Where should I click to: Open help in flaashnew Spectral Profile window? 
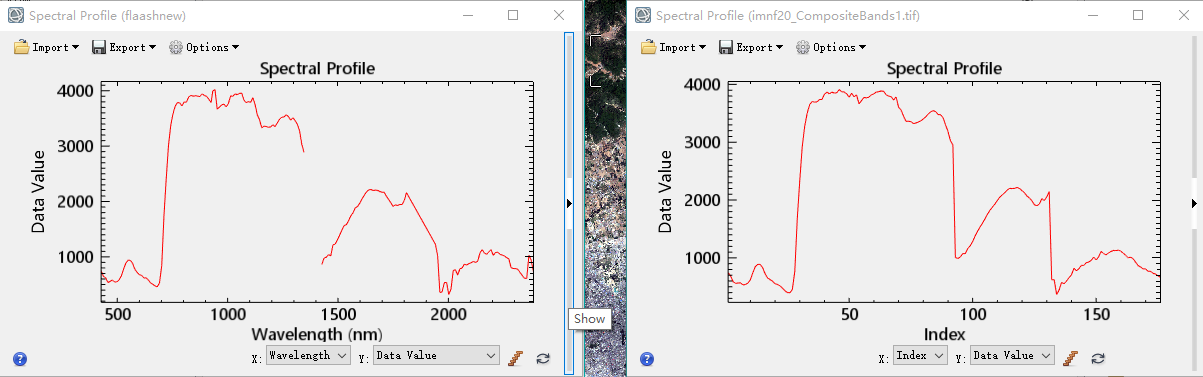(20, 358)
